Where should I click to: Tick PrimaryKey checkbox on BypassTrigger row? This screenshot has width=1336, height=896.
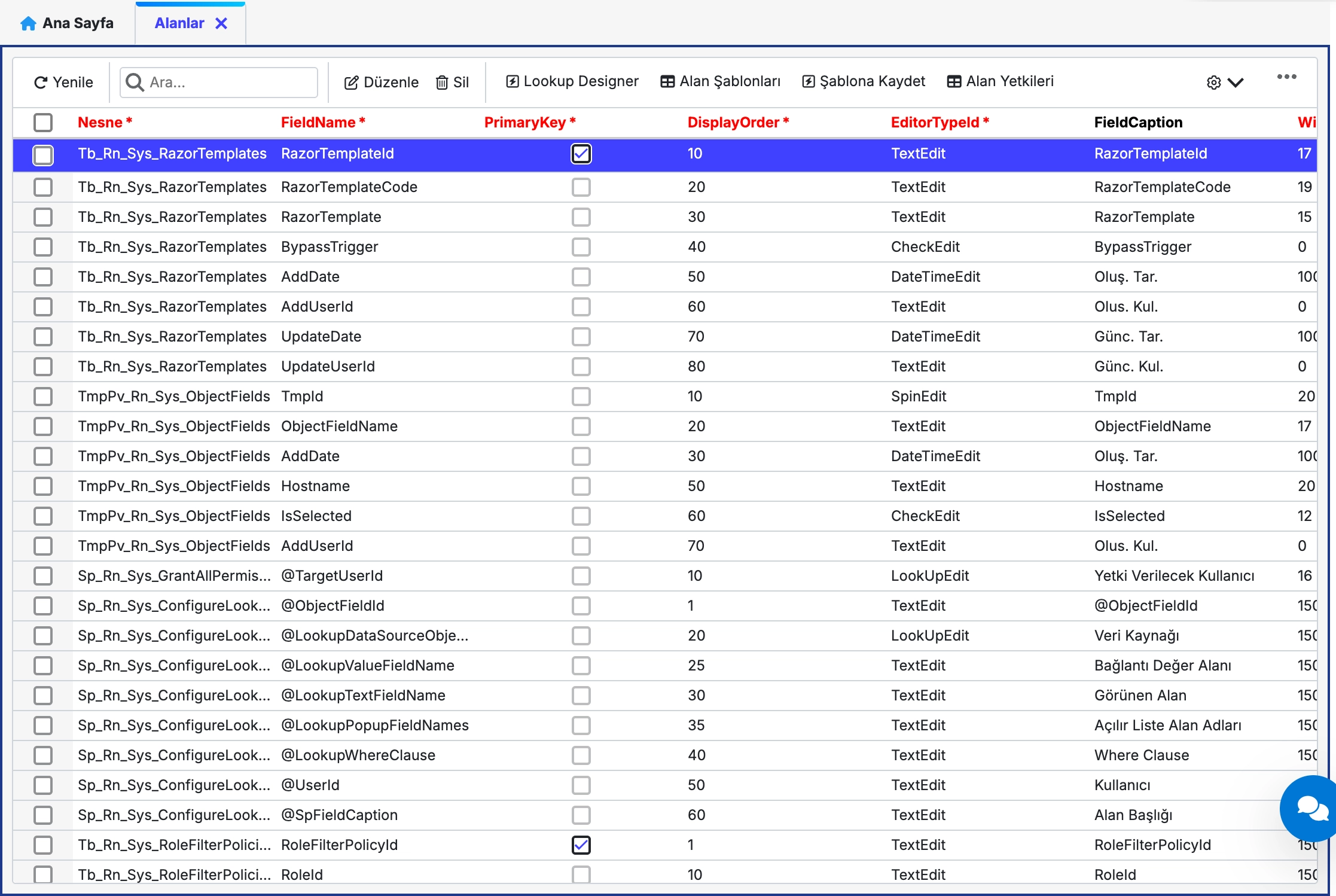(x=581, y=247)
